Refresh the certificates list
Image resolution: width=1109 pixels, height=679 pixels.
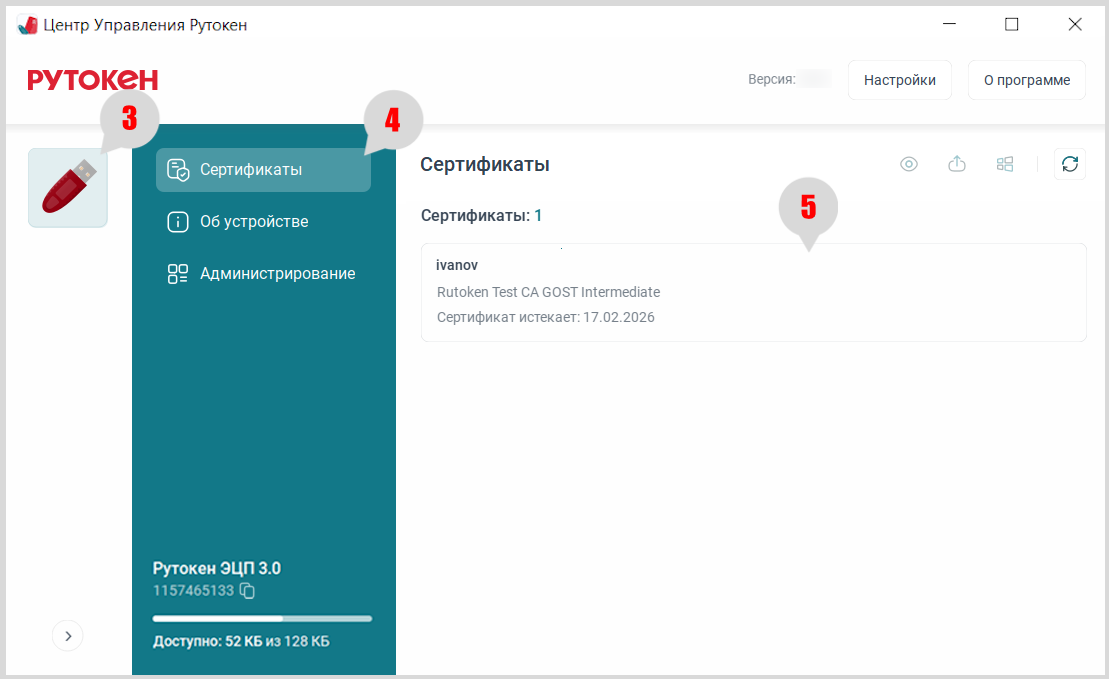pos(1070,164)
